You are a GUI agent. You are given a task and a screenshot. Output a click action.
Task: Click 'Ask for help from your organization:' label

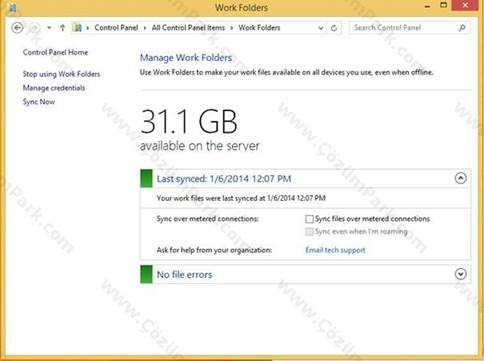(x=214, y=250)
